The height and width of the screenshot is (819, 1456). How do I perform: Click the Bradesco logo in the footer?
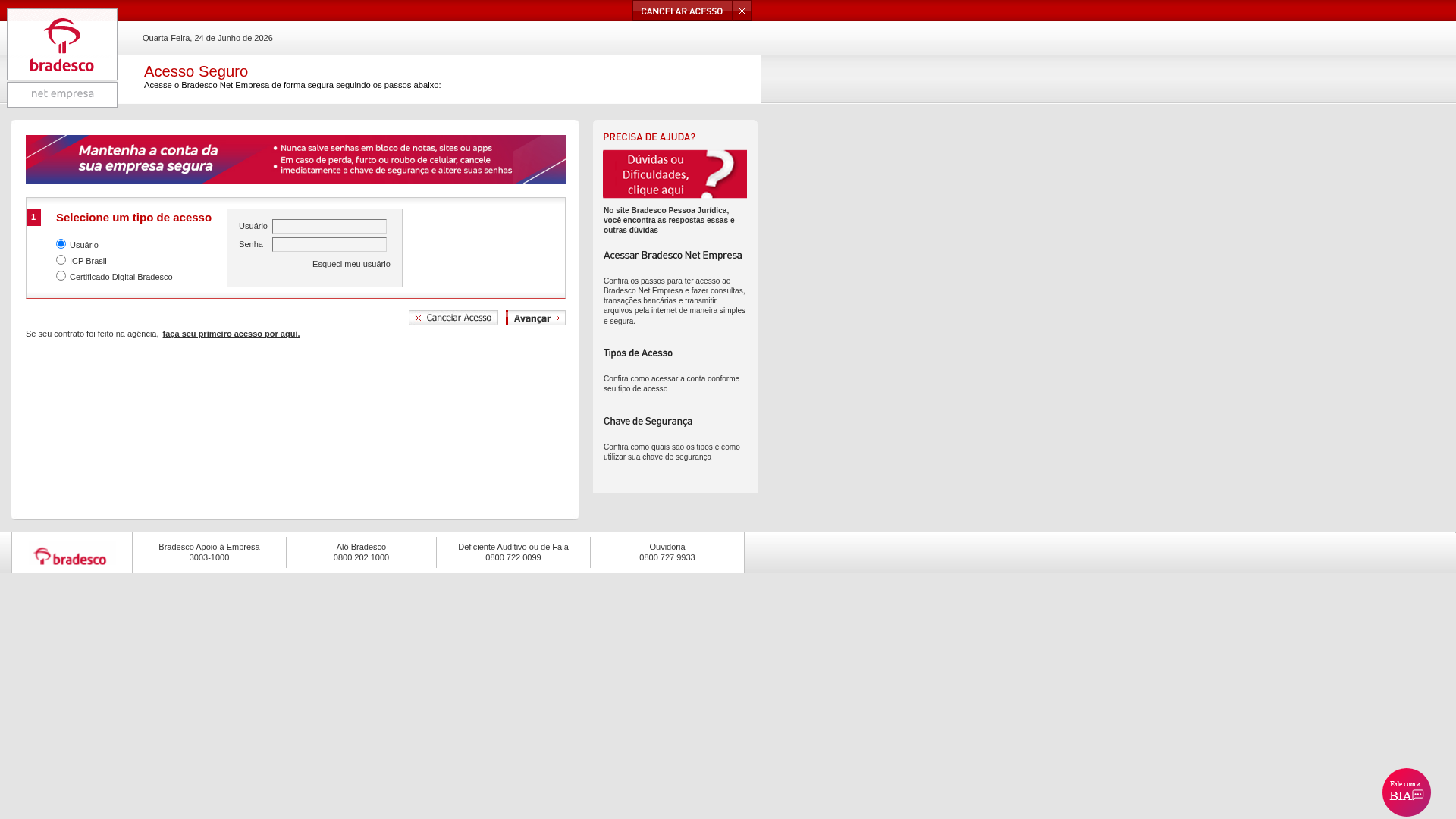click(71, 557)
